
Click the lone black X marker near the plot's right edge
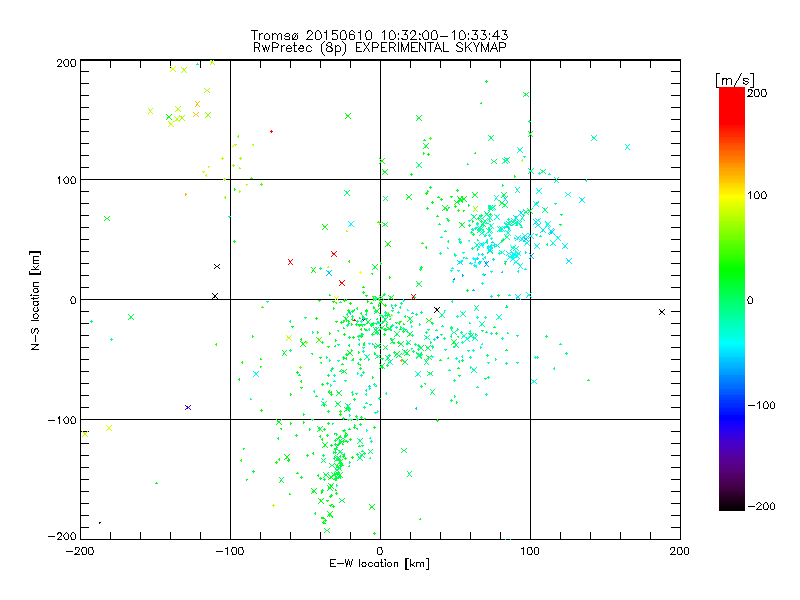click(662, 312)
